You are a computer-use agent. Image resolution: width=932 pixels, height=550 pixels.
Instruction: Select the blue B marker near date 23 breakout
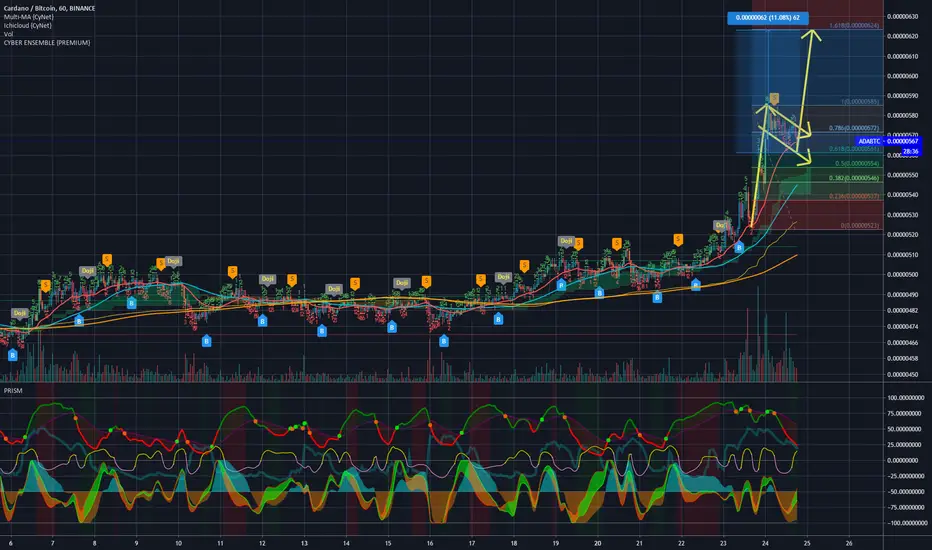click(739, 247)
